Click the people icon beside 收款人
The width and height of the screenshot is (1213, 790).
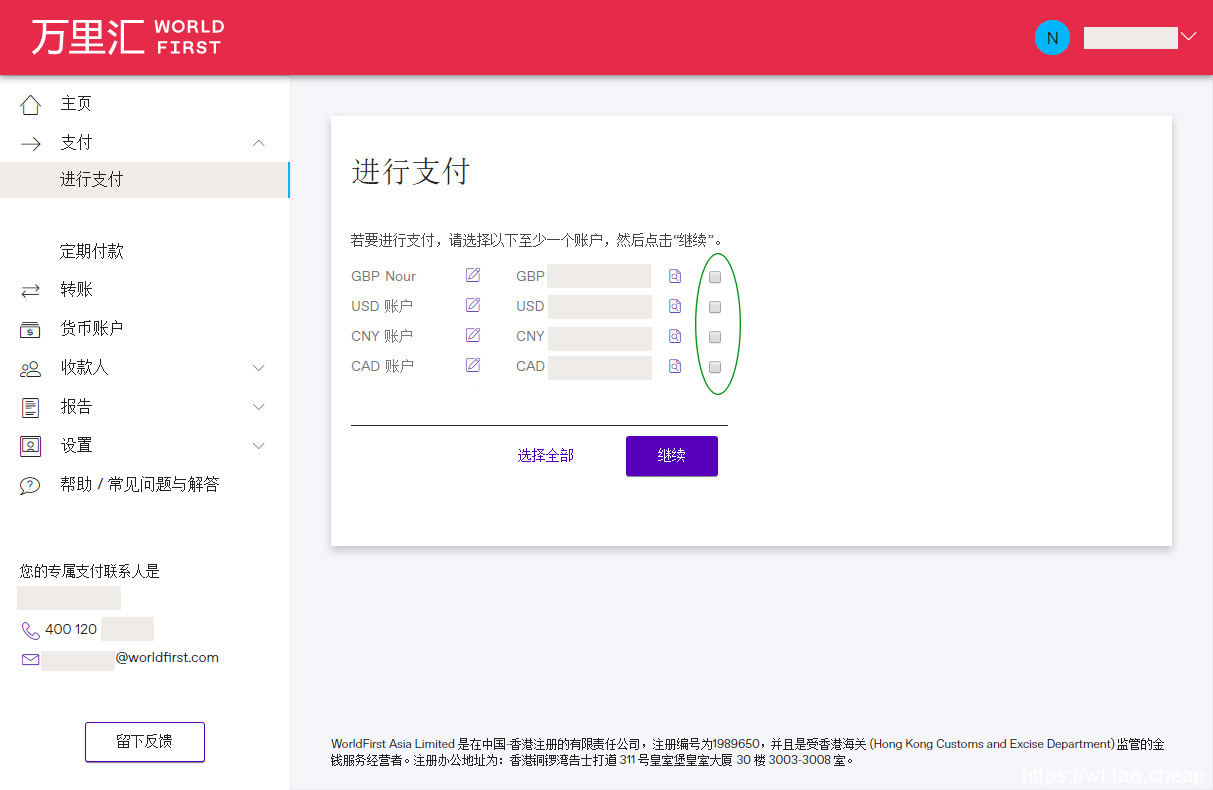31,369
